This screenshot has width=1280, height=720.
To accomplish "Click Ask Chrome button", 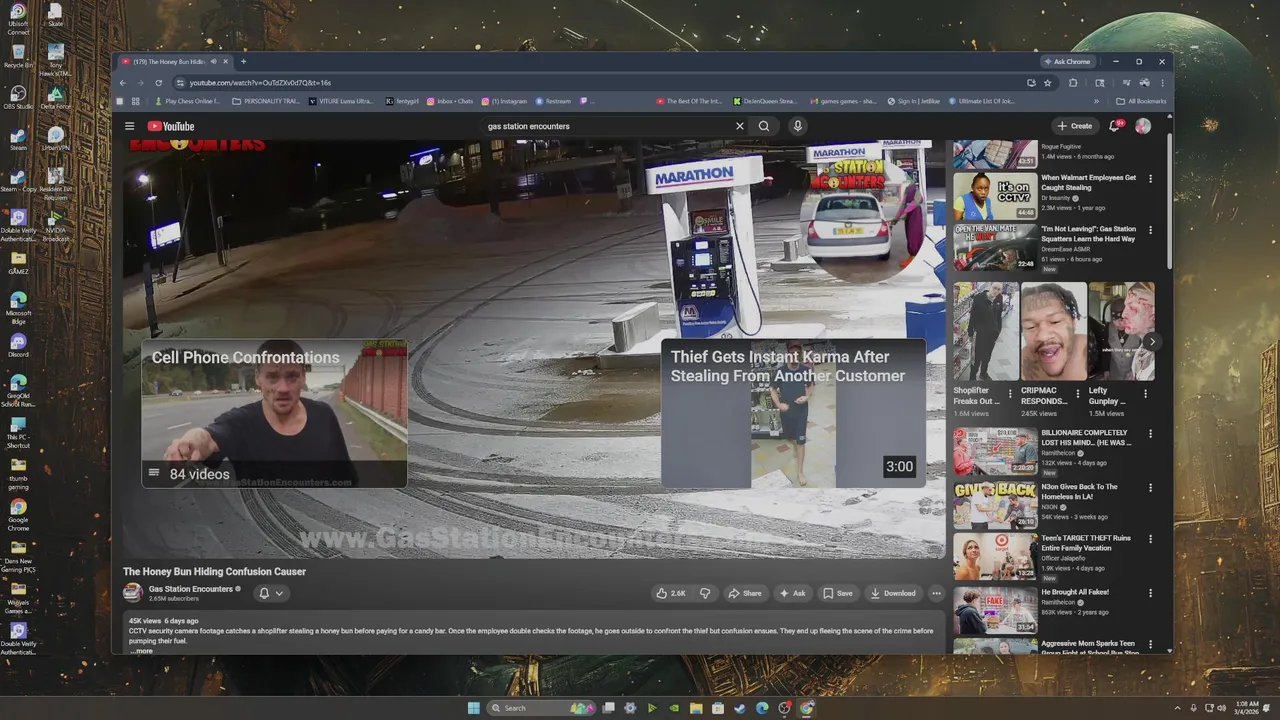I will point(1067,61).
